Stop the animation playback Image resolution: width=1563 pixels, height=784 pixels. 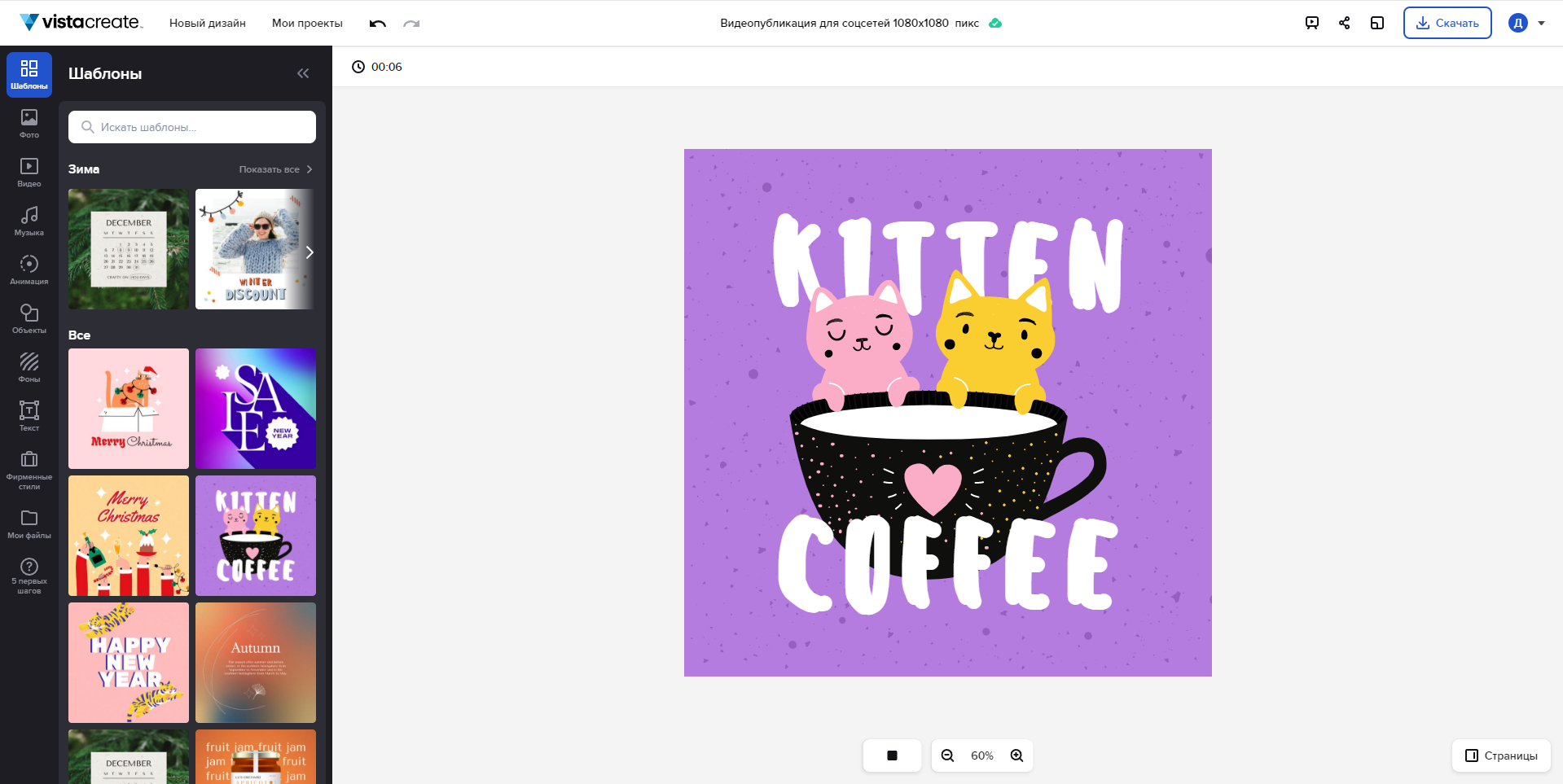(892, 756)
